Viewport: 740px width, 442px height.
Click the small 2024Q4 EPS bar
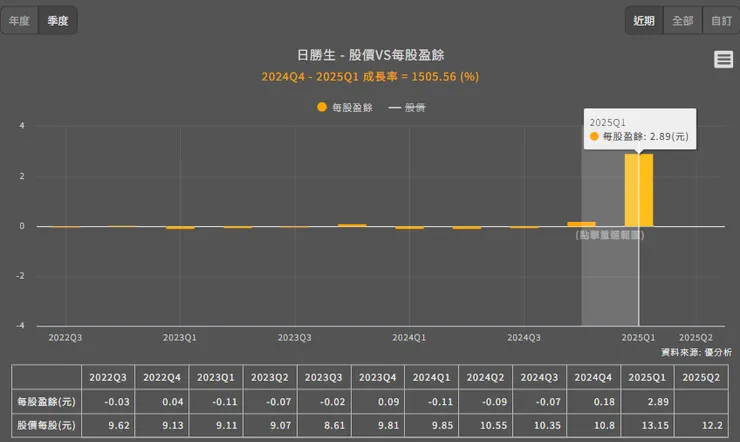(581, 224)
